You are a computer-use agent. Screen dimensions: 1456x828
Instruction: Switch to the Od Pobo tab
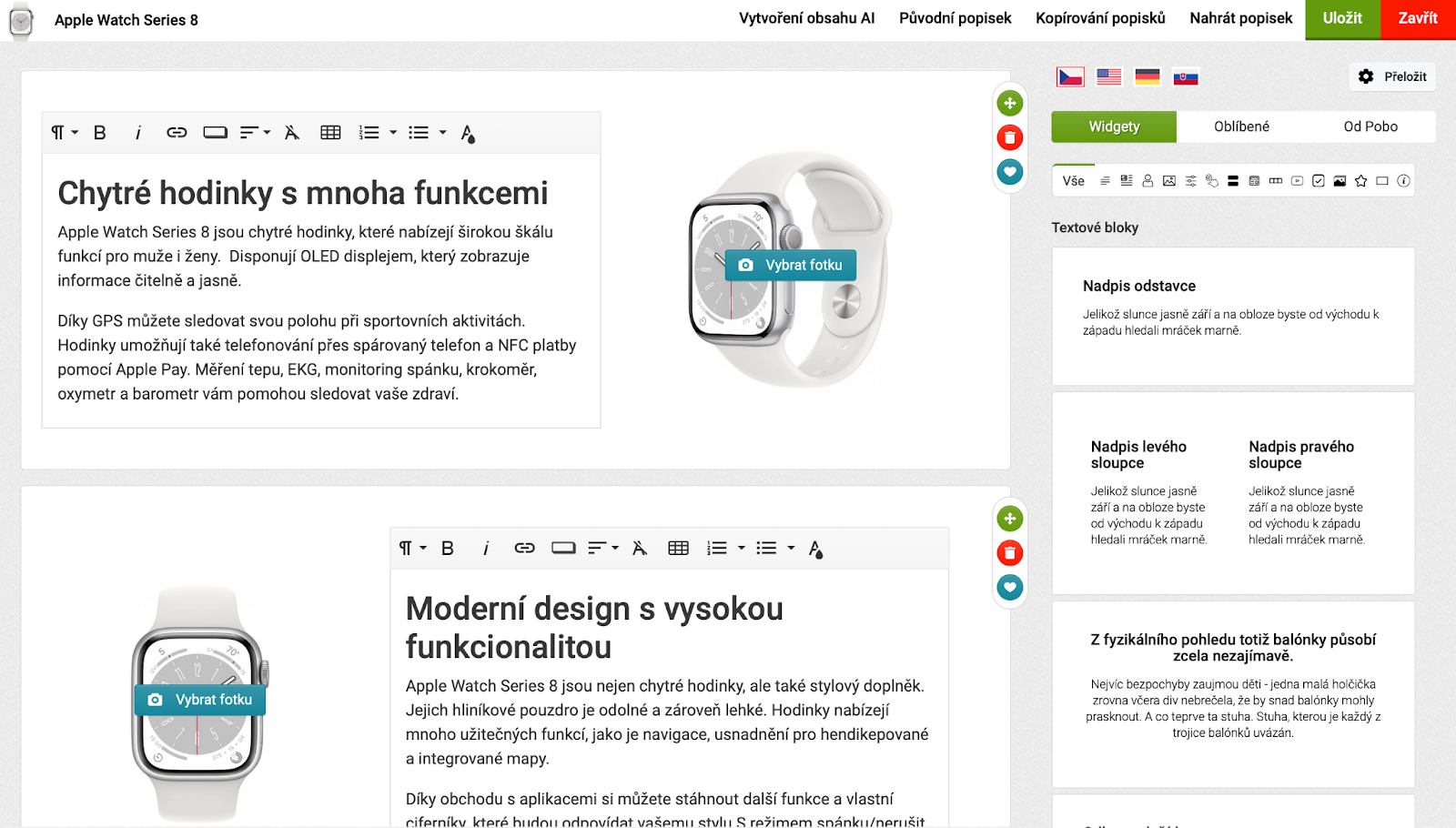coord(1370,126)
